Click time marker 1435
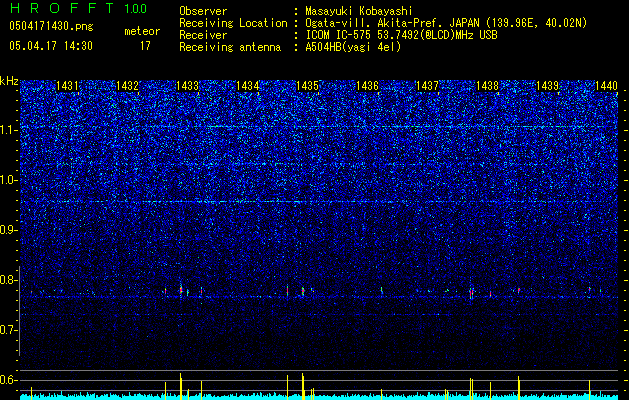This screenshot has height=400, width=629. pos(307,86)
